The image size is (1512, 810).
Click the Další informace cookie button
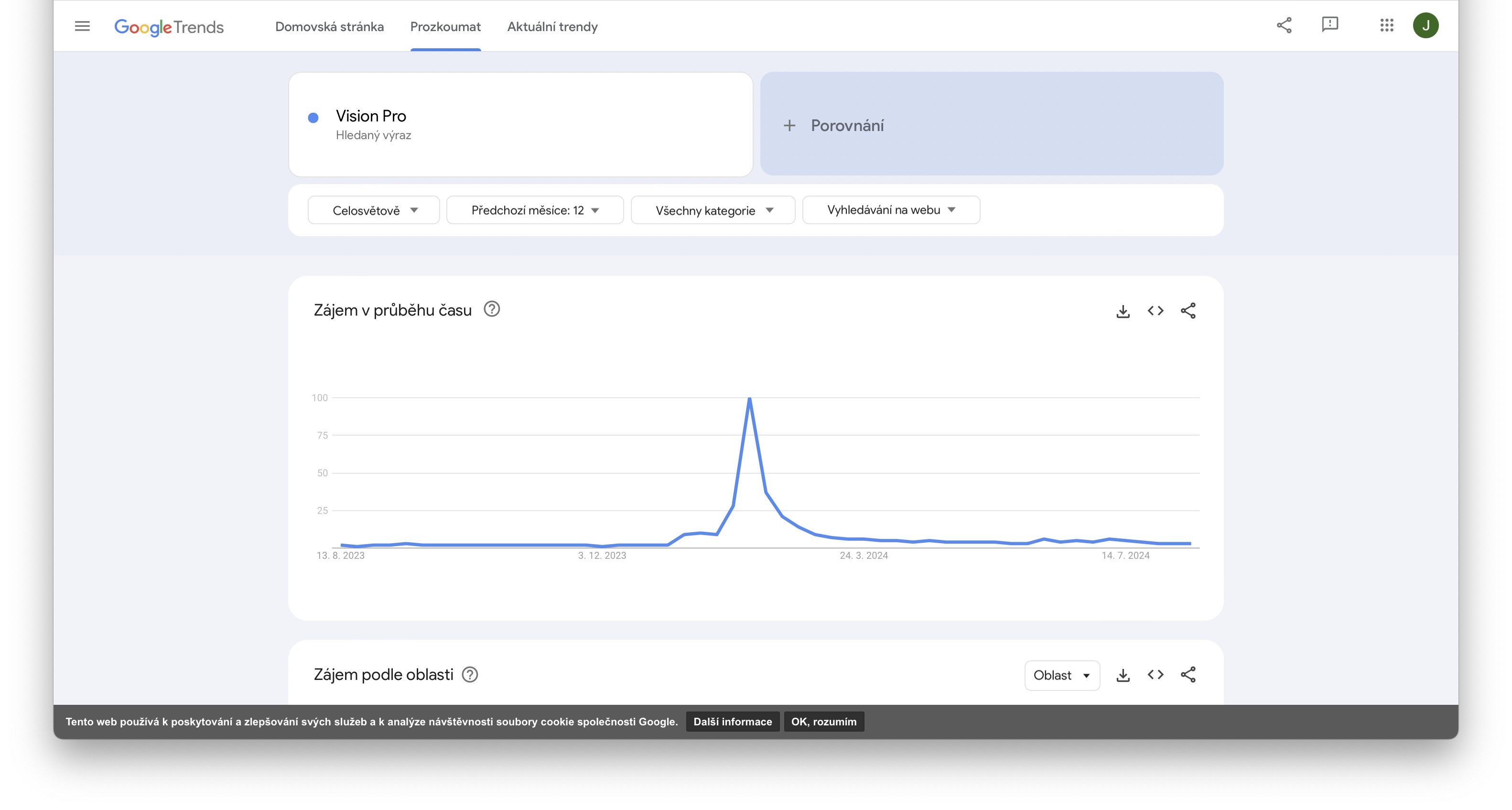pyautogui.click(x=732, y=722)
